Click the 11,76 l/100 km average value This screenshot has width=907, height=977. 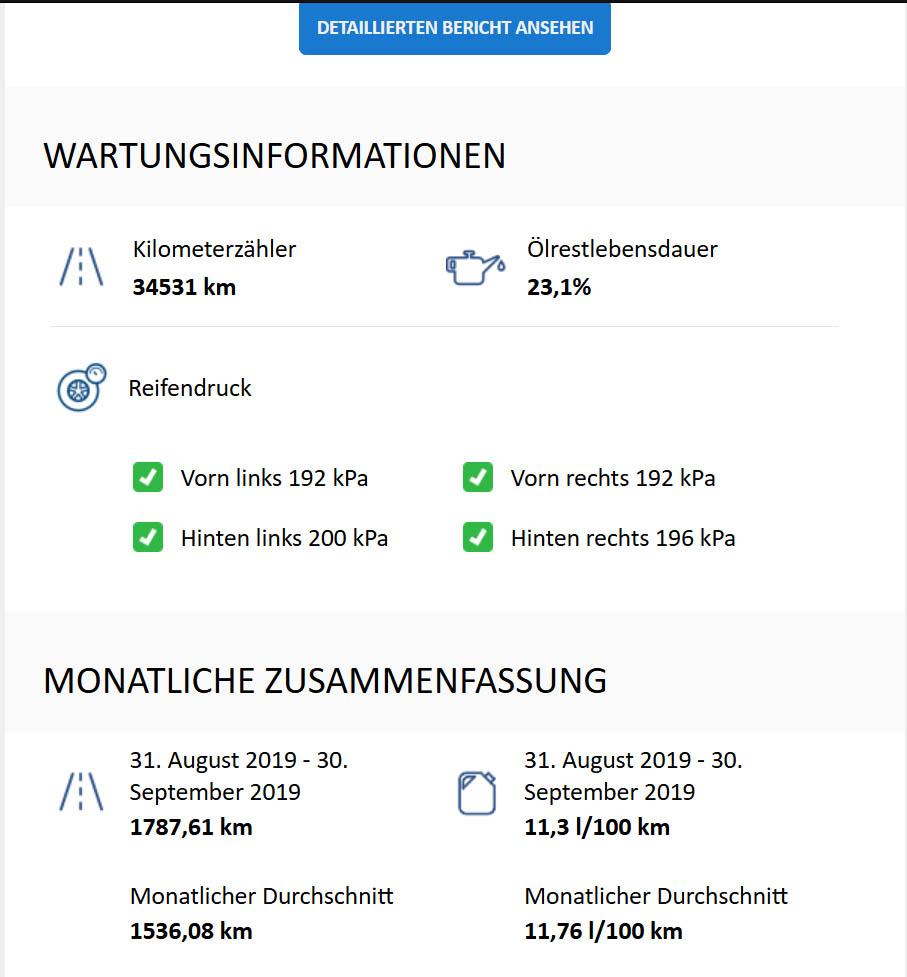click(603, 932)
